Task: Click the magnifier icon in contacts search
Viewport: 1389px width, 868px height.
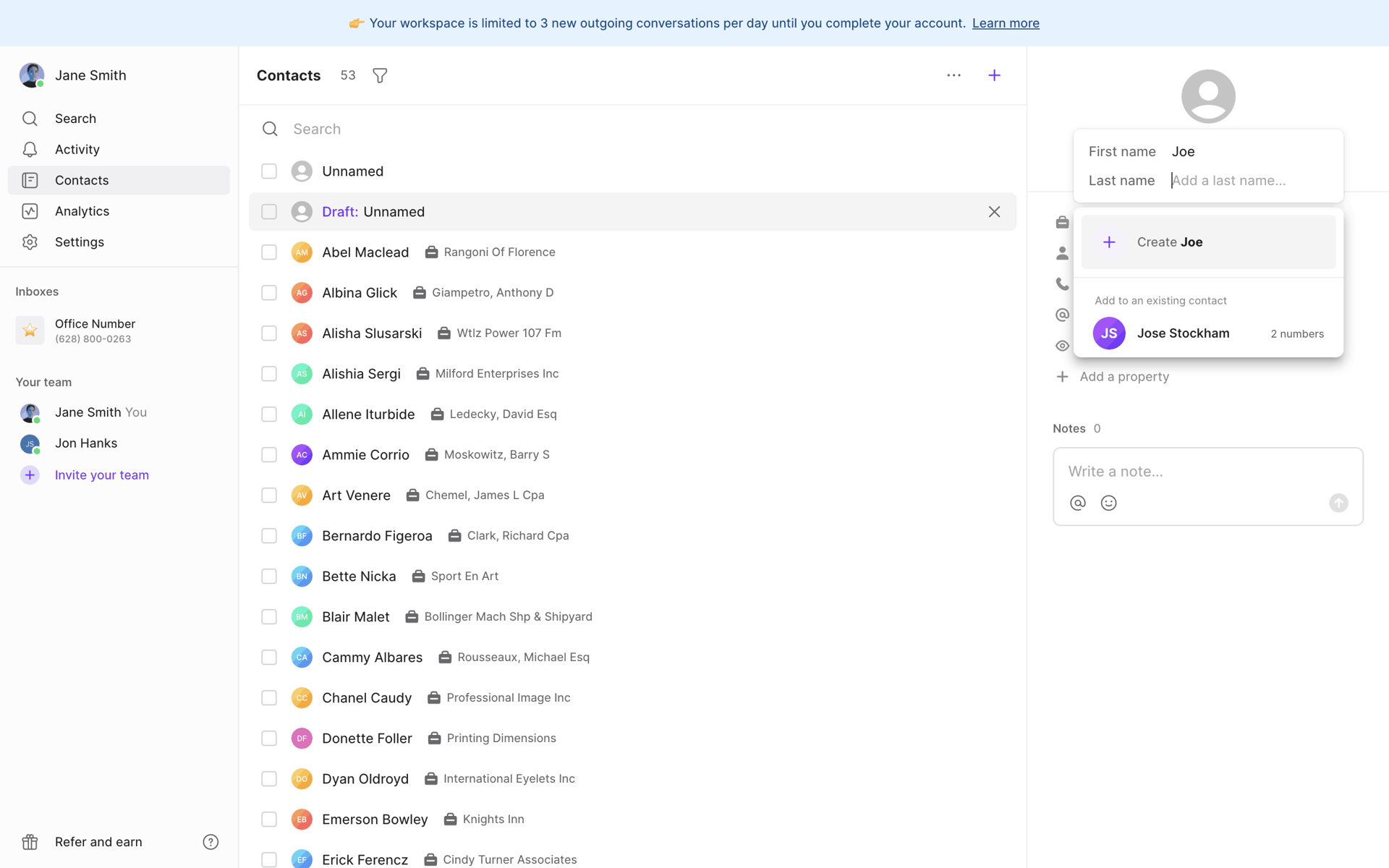Action: [270, 129]
